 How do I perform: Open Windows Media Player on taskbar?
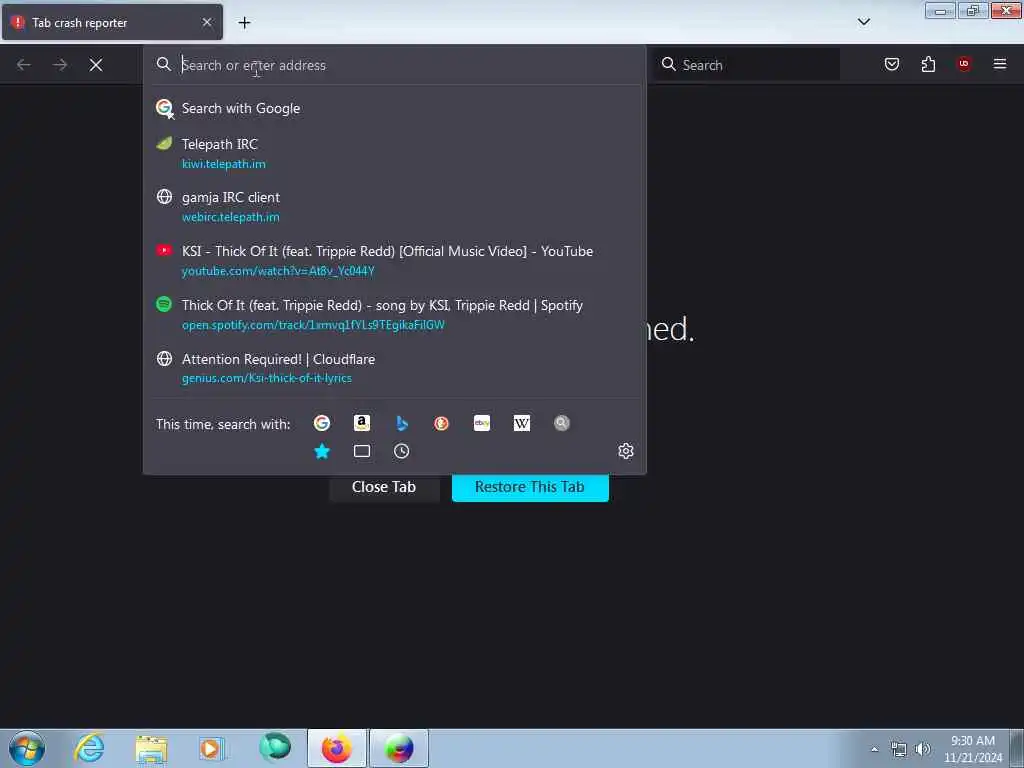coord(211,748)
